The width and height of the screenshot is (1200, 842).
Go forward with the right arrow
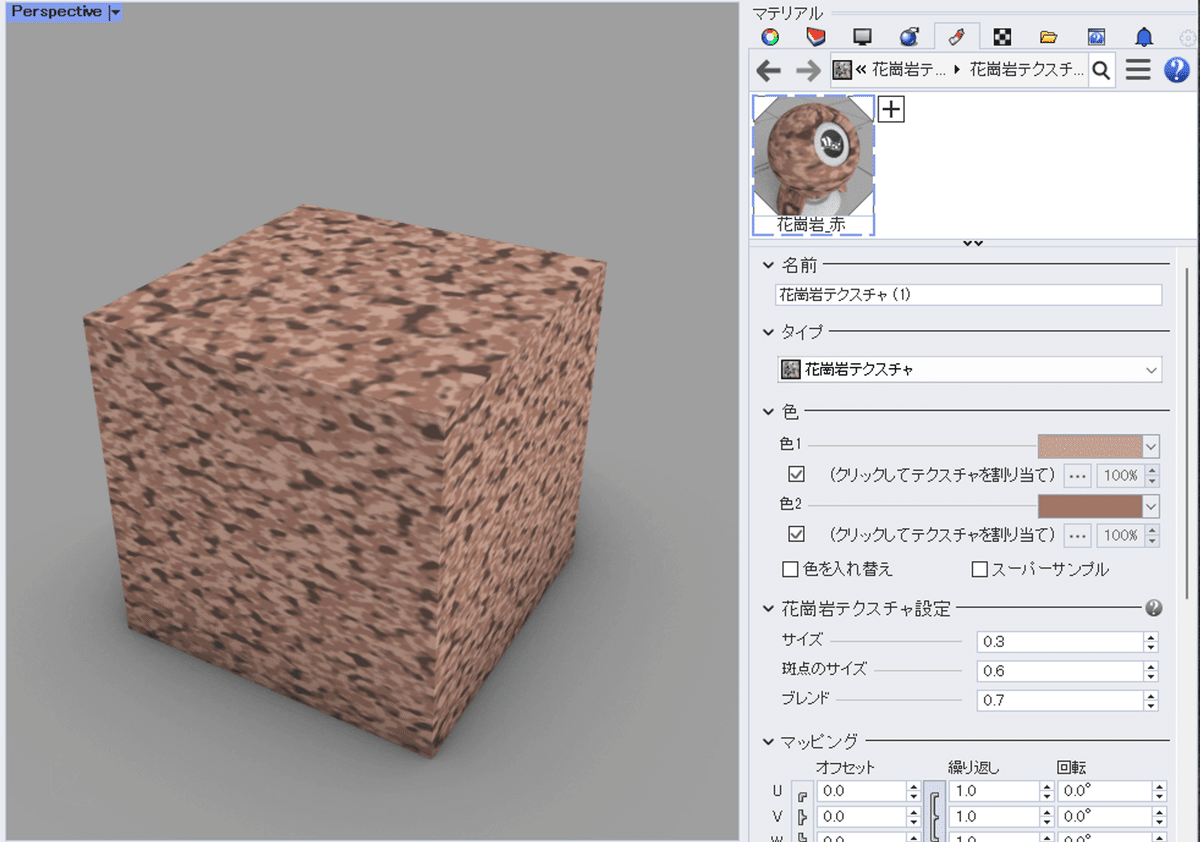(808, 70)
